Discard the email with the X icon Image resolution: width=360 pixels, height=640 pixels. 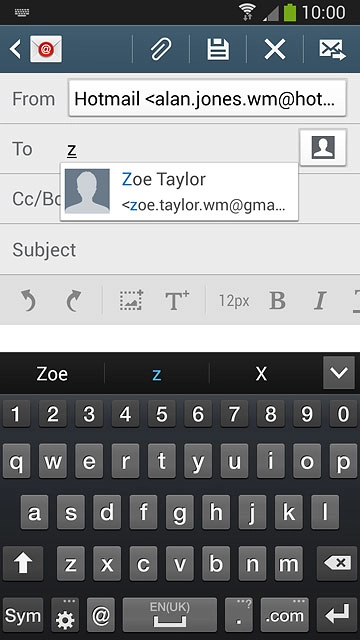click(x=275, y=49)
